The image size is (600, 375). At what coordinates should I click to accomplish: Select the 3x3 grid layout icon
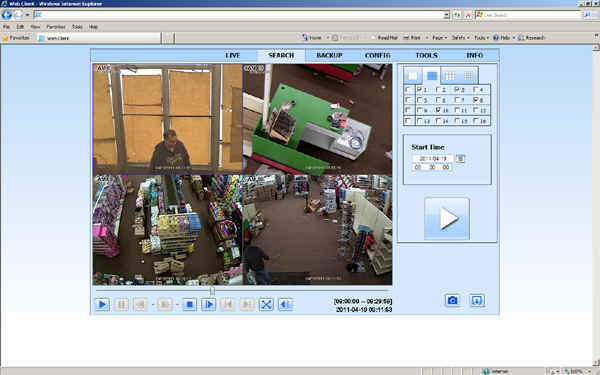[450, 76]
